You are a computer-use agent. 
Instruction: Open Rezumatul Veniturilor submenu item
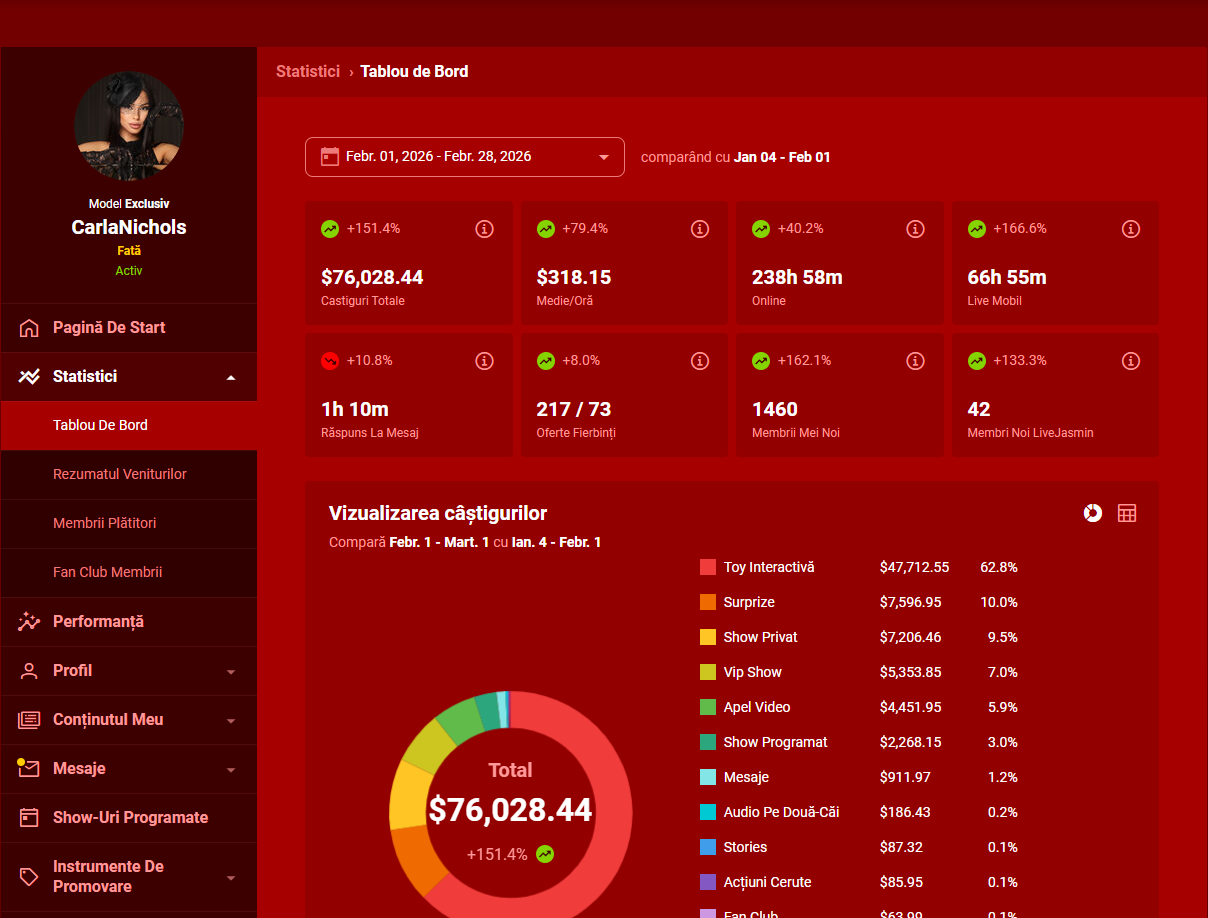click(x=129, y=475)
